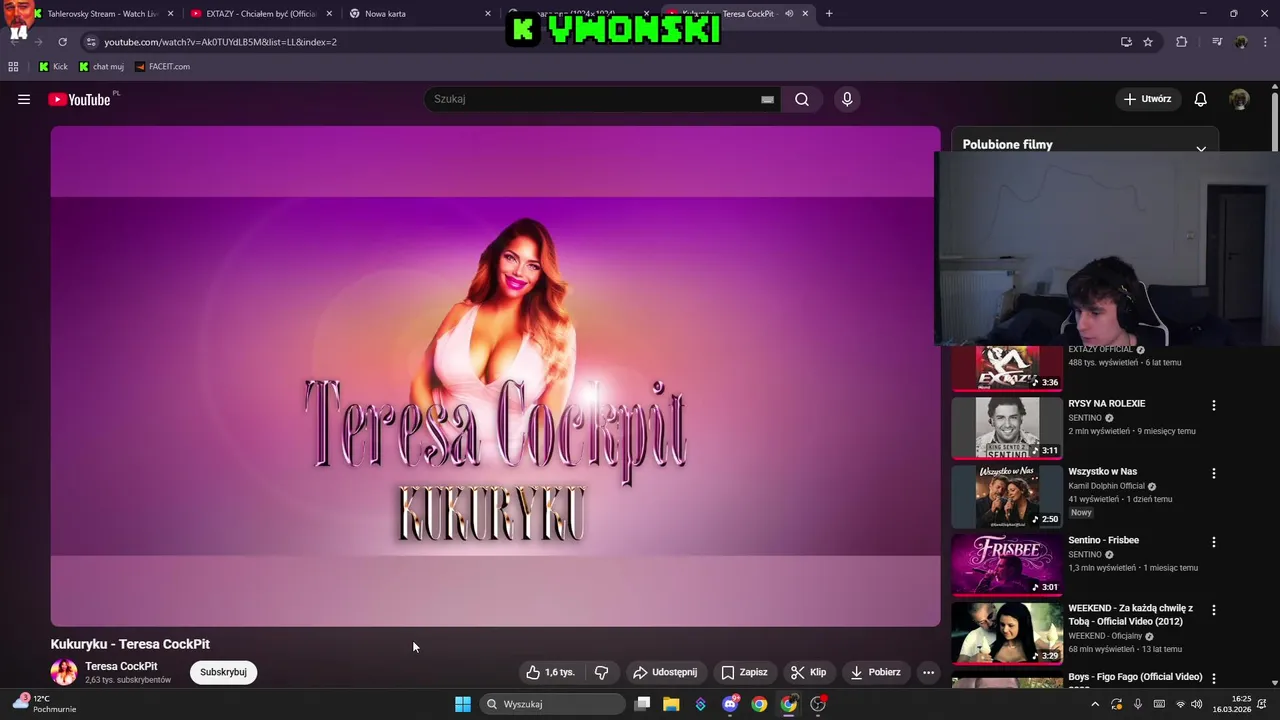Viewport: 1280px width, 720px height.
Task: Switch to Nowa karta tab
Action: [x=418, y=14]
